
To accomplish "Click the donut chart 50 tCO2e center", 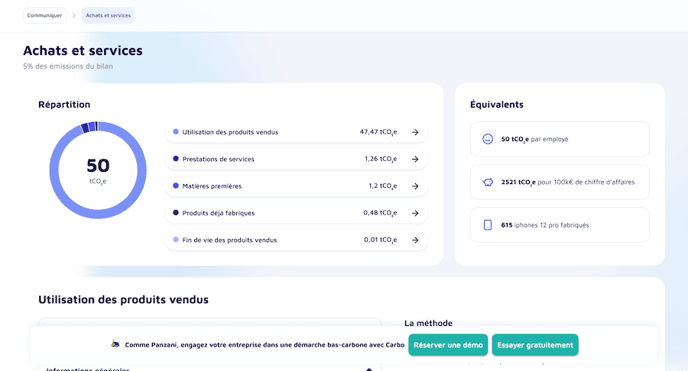I will [98, 170].
